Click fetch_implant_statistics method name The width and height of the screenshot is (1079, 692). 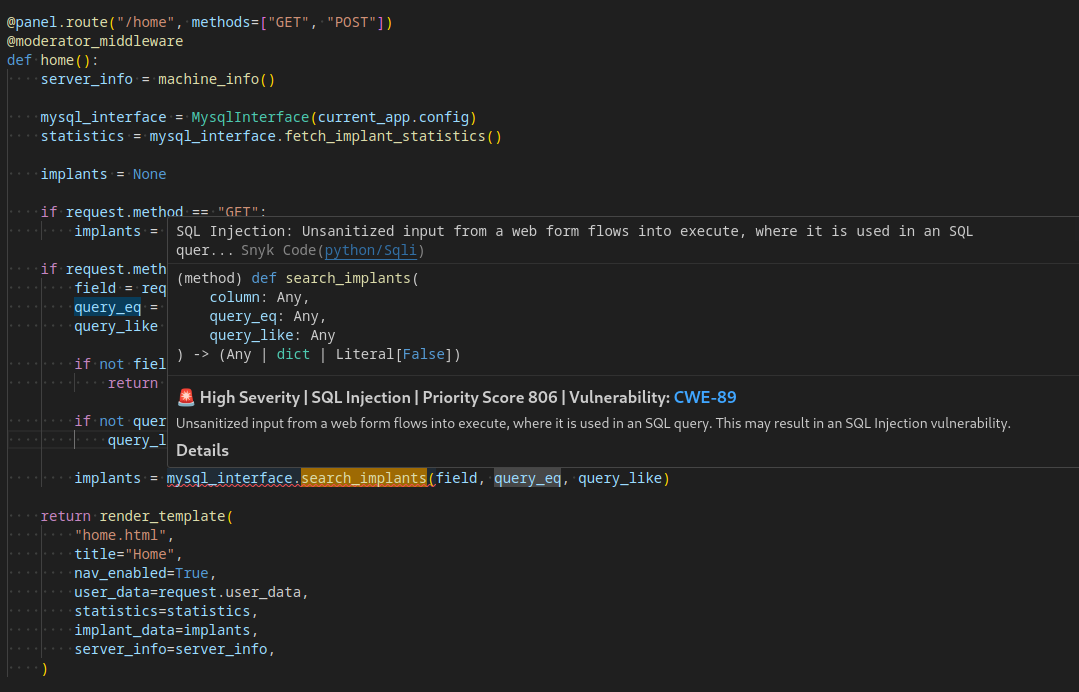coord(385,136)
